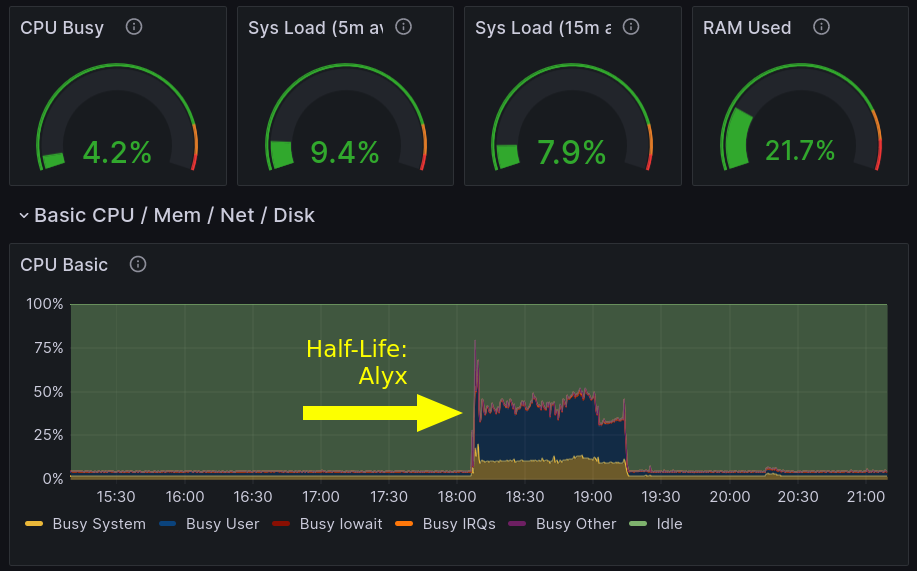Toggle Idle series in legend
Screen dimensions: 917x571
pyautogui.click(x=669, y=523)
